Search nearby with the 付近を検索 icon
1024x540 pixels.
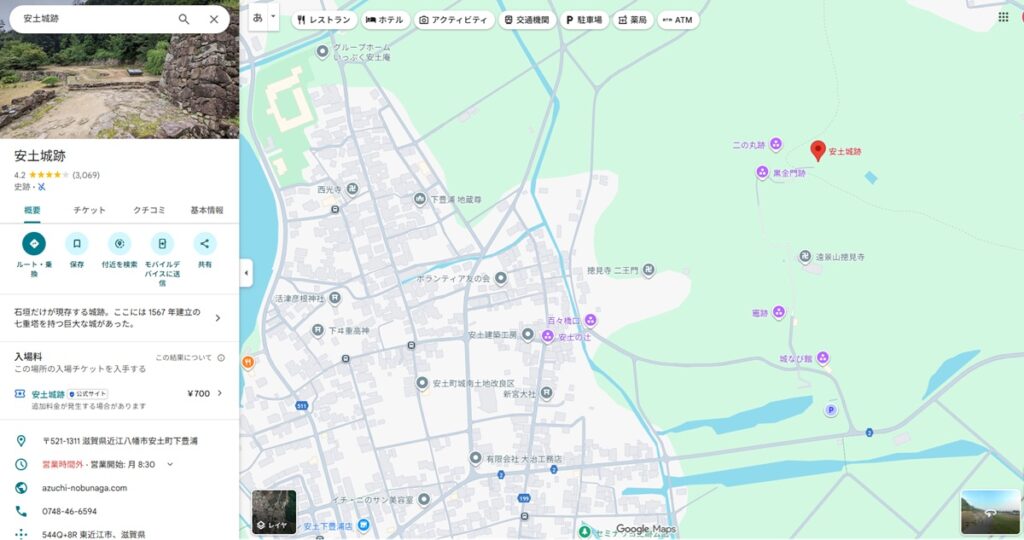click(x=120, y=243)
